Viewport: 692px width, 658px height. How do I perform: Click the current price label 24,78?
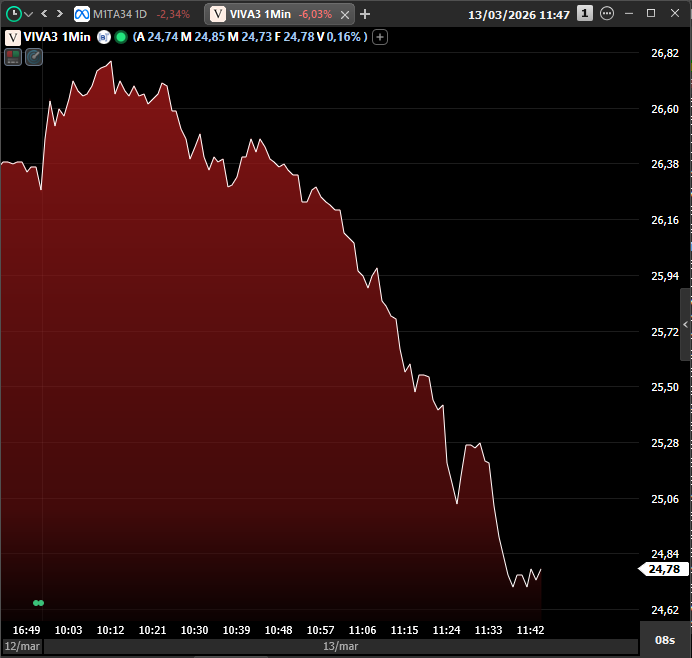tap(664, 569)
